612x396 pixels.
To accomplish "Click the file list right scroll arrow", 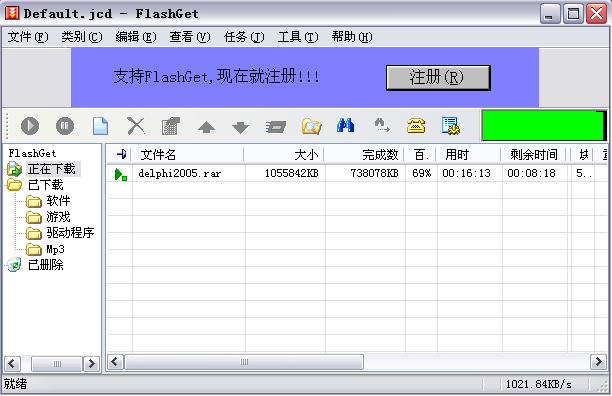I will (x=598, y=362).
